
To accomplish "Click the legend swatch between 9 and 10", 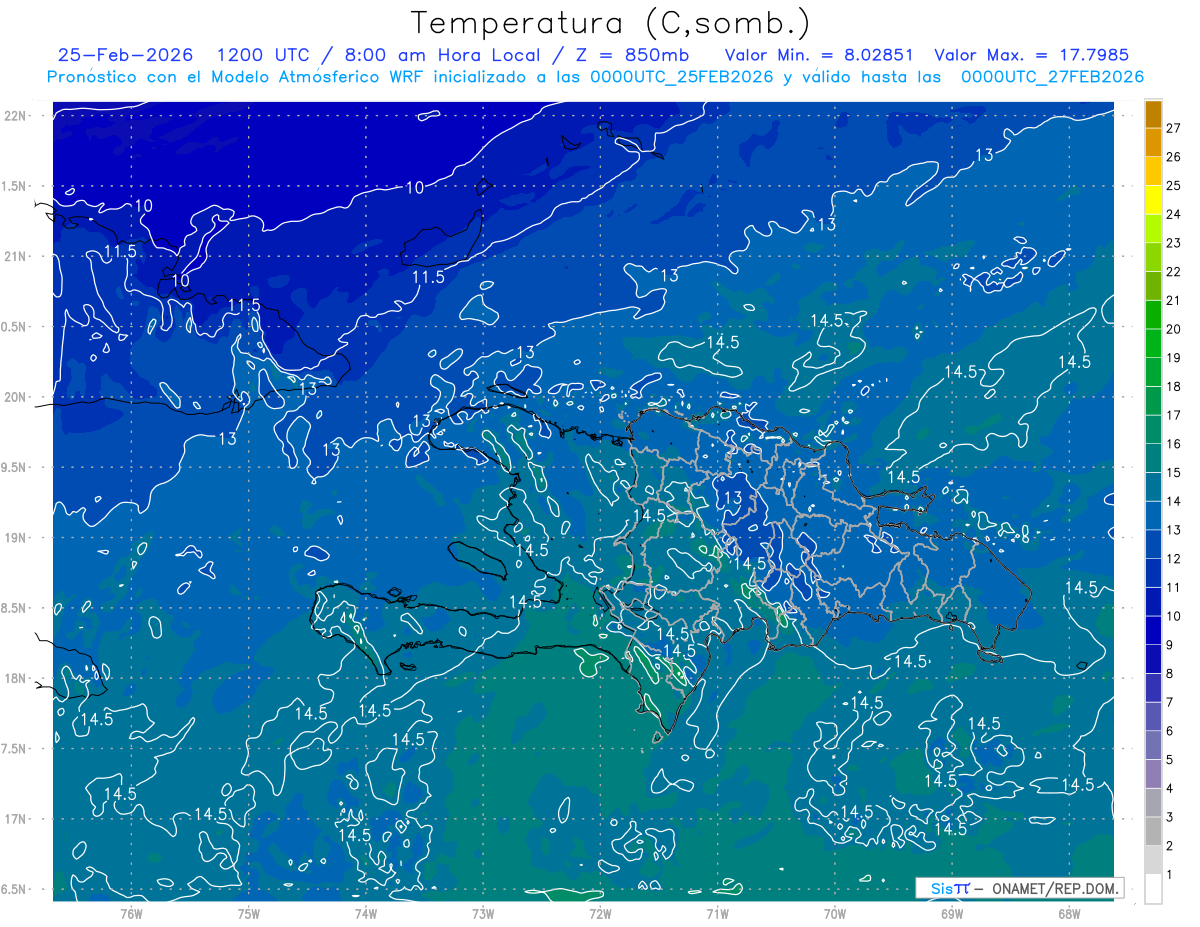I will (x=1153, y=631).
